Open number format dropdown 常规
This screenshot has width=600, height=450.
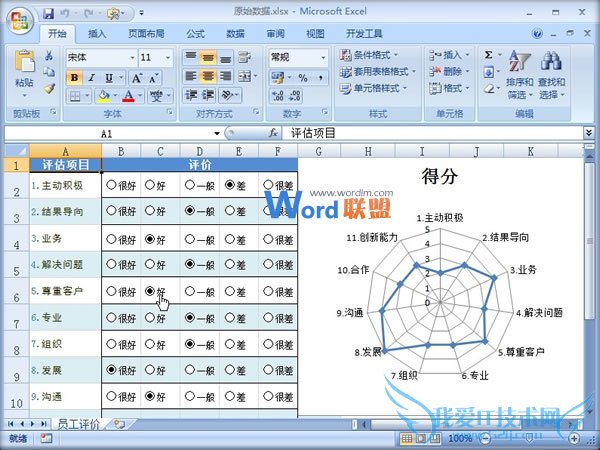(x=323, y=58)
